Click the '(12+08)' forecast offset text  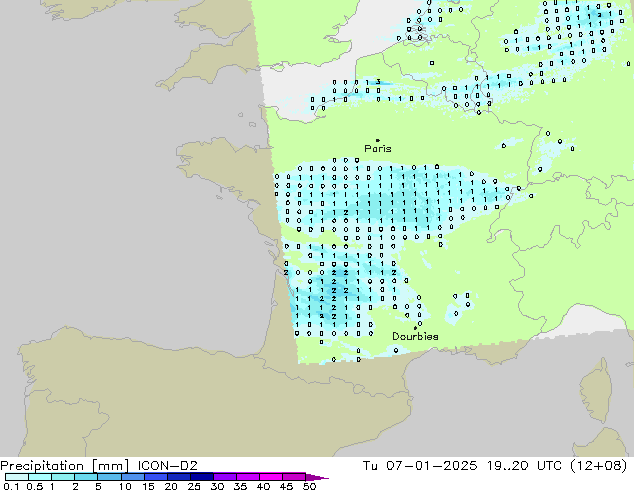tap(598, 466)
